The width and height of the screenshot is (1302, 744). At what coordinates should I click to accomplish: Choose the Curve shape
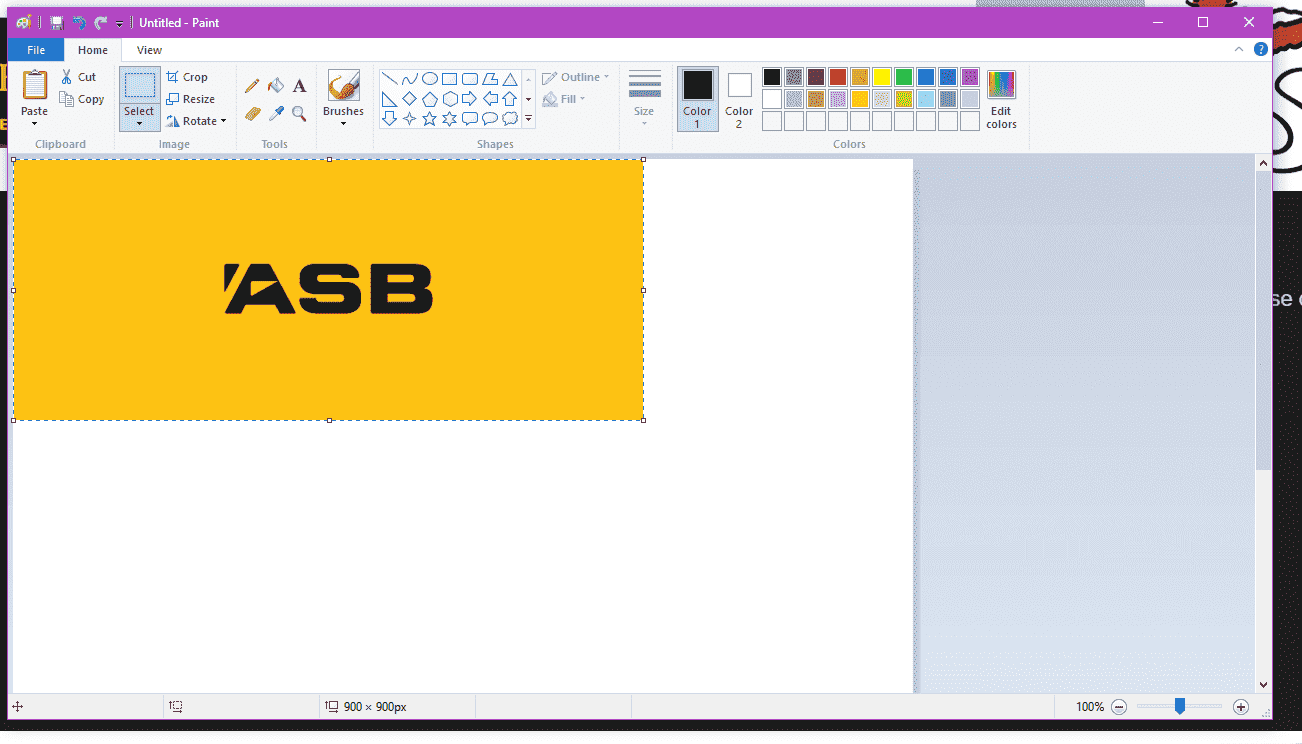(410, 79)
